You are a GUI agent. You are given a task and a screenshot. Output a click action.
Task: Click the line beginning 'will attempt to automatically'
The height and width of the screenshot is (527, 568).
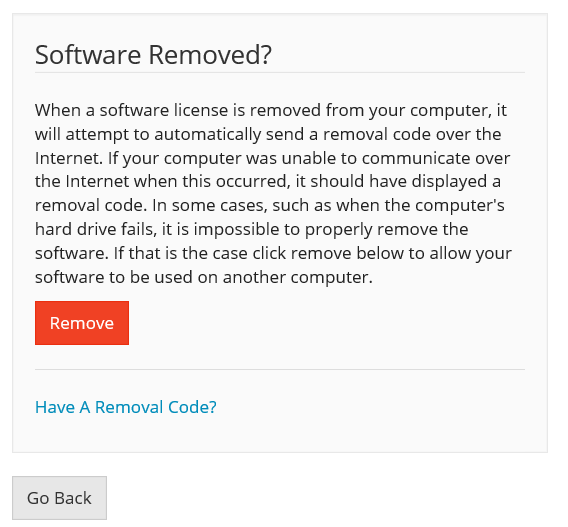(268, 134)
